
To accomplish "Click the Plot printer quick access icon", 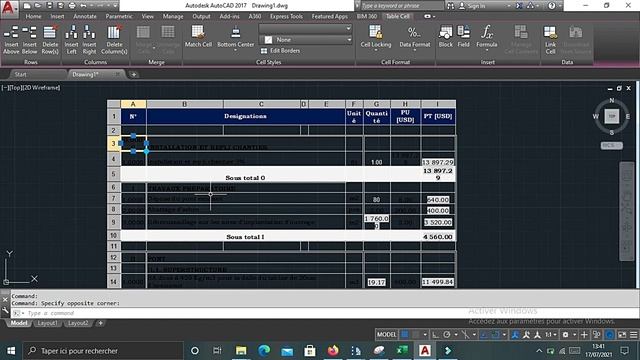I will (x=72, y=6).
